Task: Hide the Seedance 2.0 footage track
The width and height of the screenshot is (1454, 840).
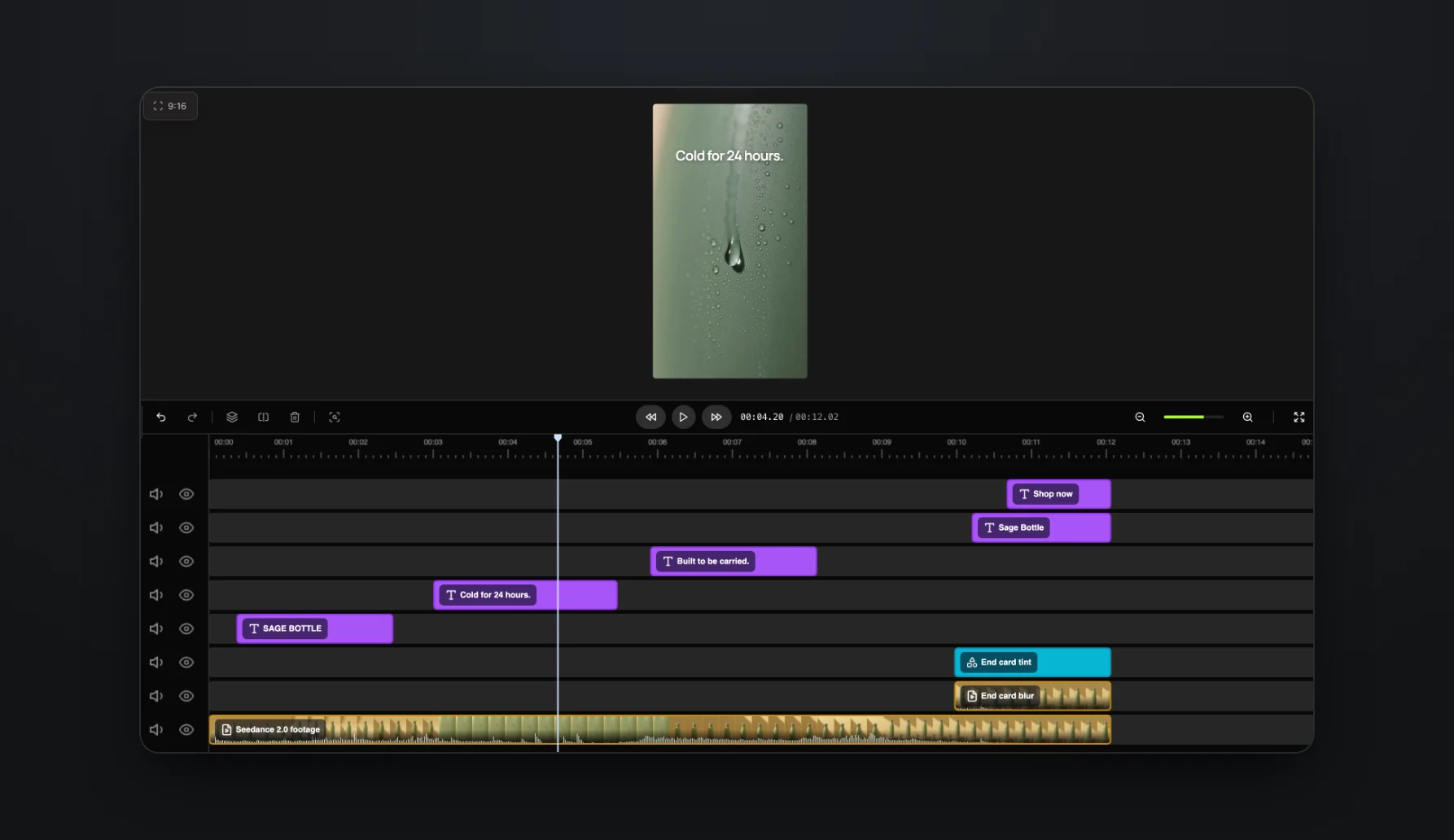Action: (x=186, y=729)
